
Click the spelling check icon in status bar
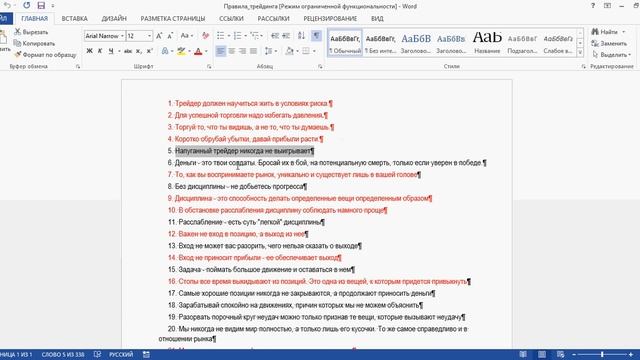tap(97, 355)
